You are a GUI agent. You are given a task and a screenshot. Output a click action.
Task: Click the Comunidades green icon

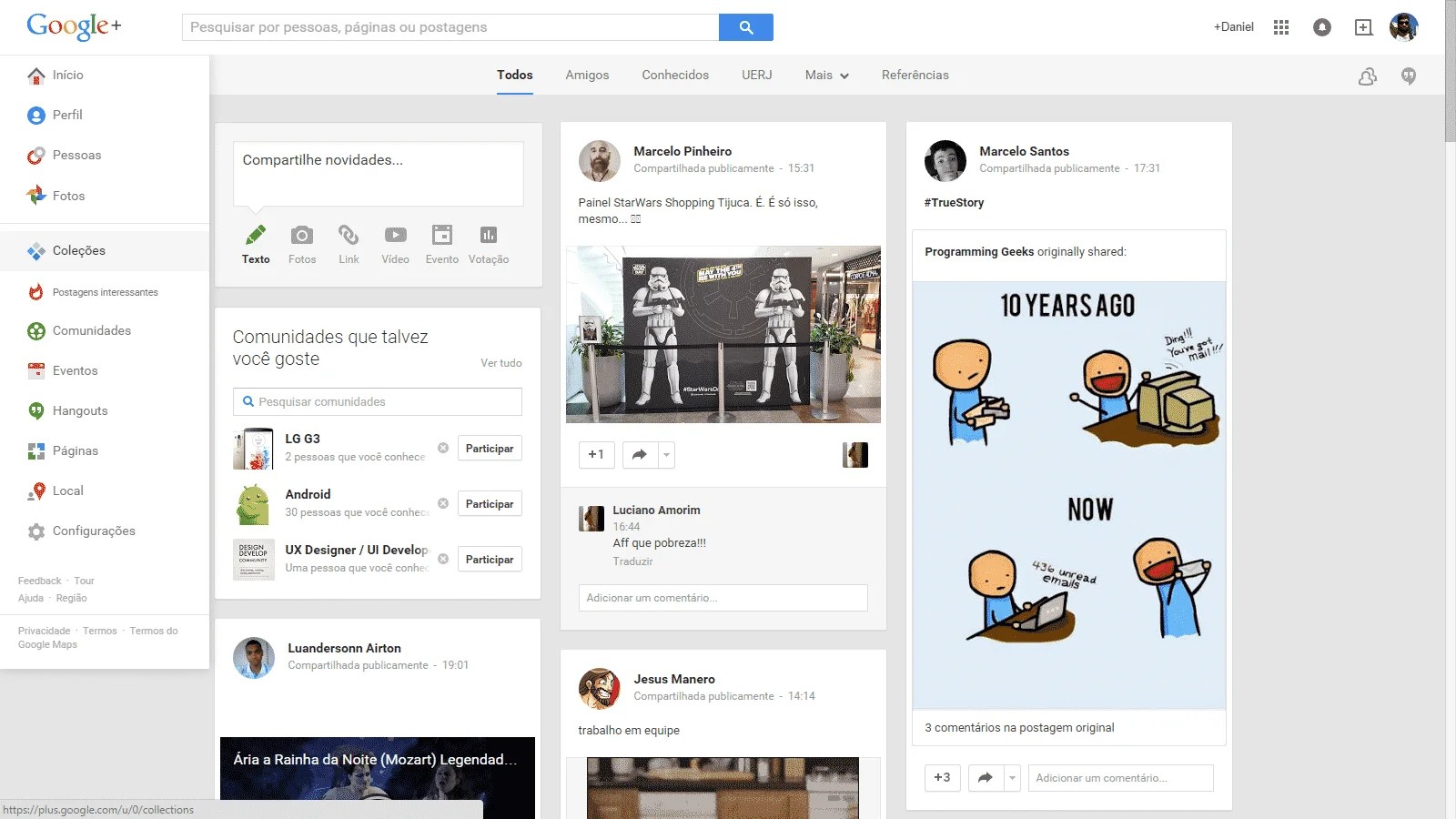[x=36, y=331]
